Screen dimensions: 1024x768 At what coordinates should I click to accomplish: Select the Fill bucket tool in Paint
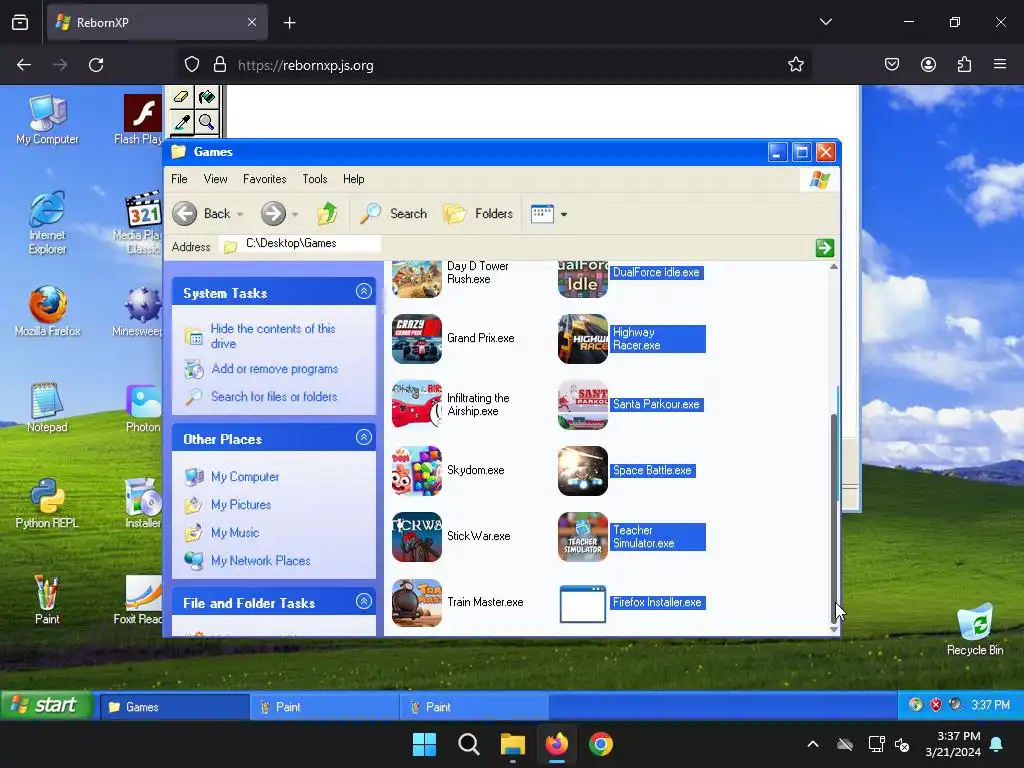click(207, 97)
